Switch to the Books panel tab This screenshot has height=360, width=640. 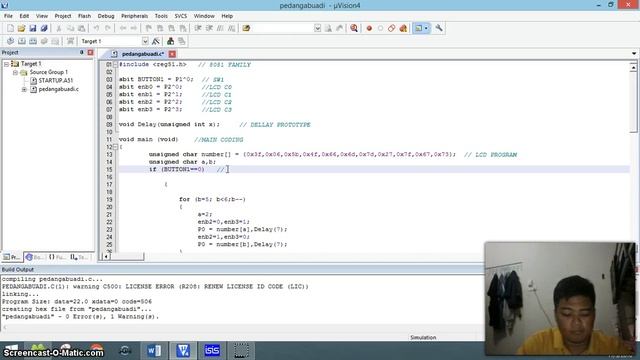[35, 257]
